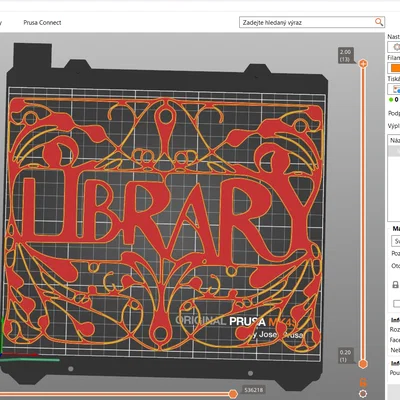Click the '536218' move count label
This screenshot has width=400, height=400.
[254, 390]
